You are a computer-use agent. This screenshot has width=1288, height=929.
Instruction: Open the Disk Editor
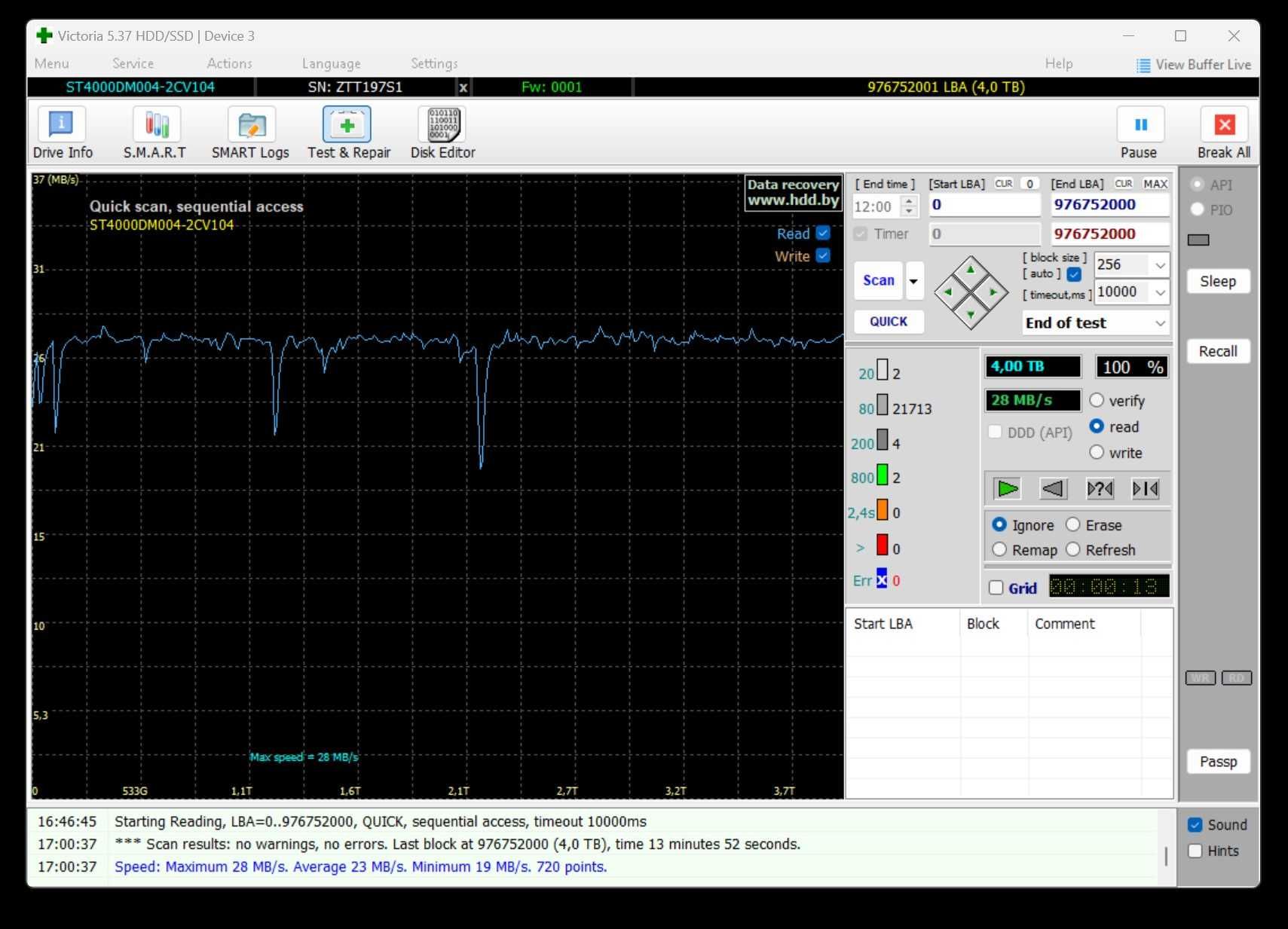click(443, 133)
